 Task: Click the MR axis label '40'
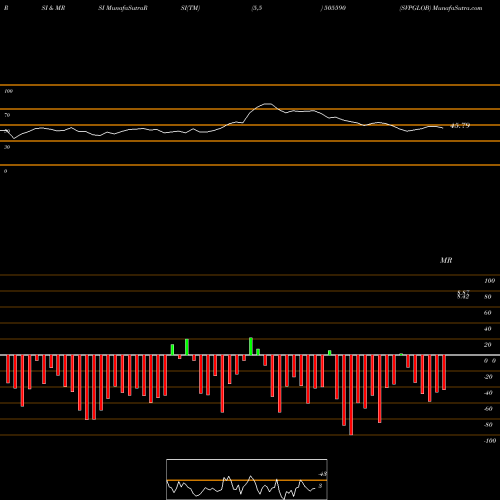click(x=488, y=329)
